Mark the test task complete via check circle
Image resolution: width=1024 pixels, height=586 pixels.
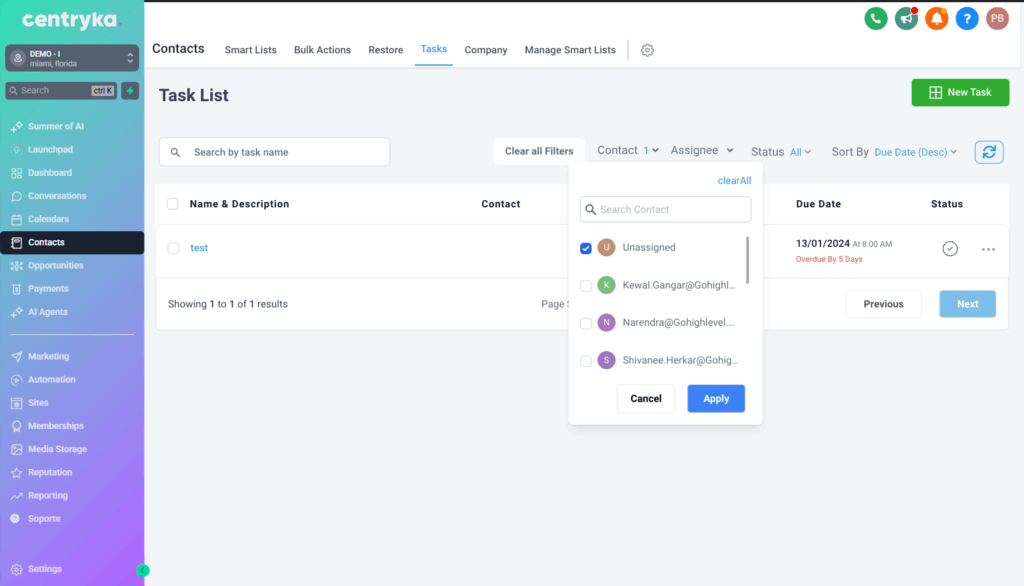[950, 248]
